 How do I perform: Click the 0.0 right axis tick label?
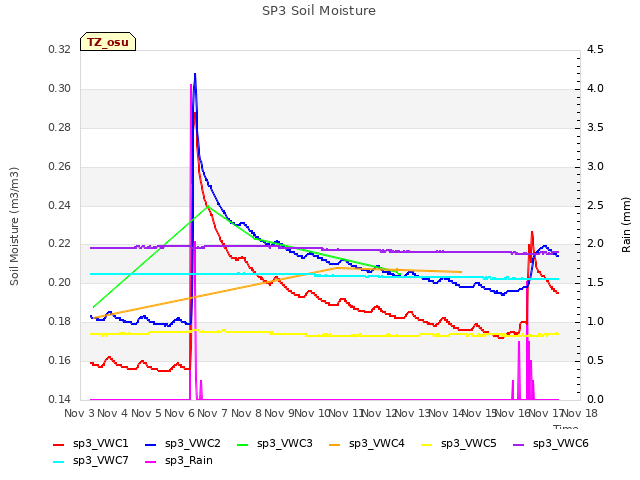595,400
